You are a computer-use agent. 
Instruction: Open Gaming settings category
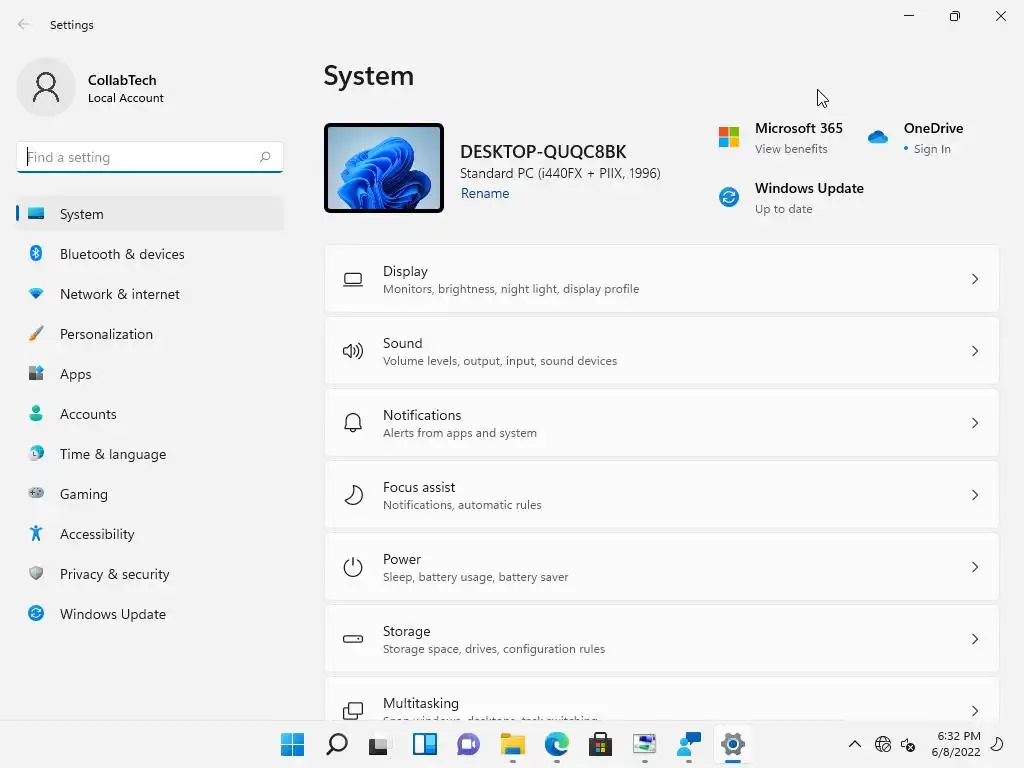150,494
